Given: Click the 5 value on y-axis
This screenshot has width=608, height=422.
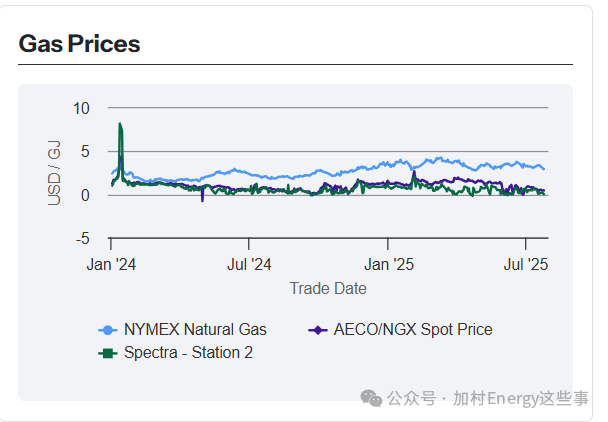Looking at the screenshot, I should point(86,151).
